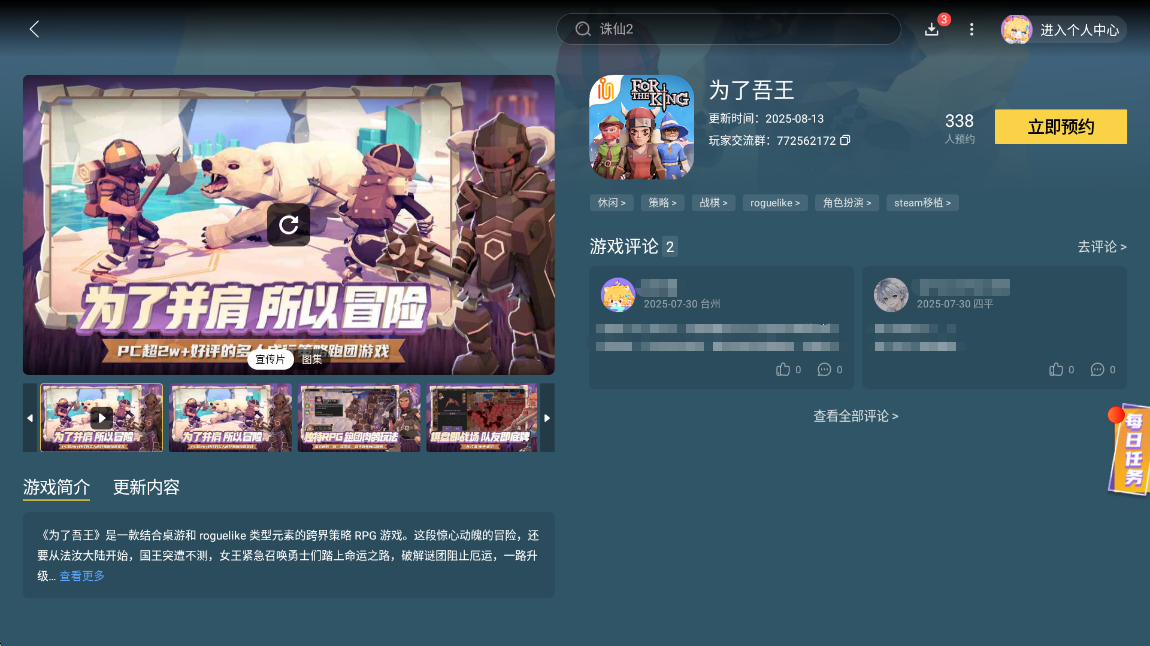The height and width of the screenshot is (646, 1150).
Task: Click the search magnifier icon
Action: [x=583, y=29]
